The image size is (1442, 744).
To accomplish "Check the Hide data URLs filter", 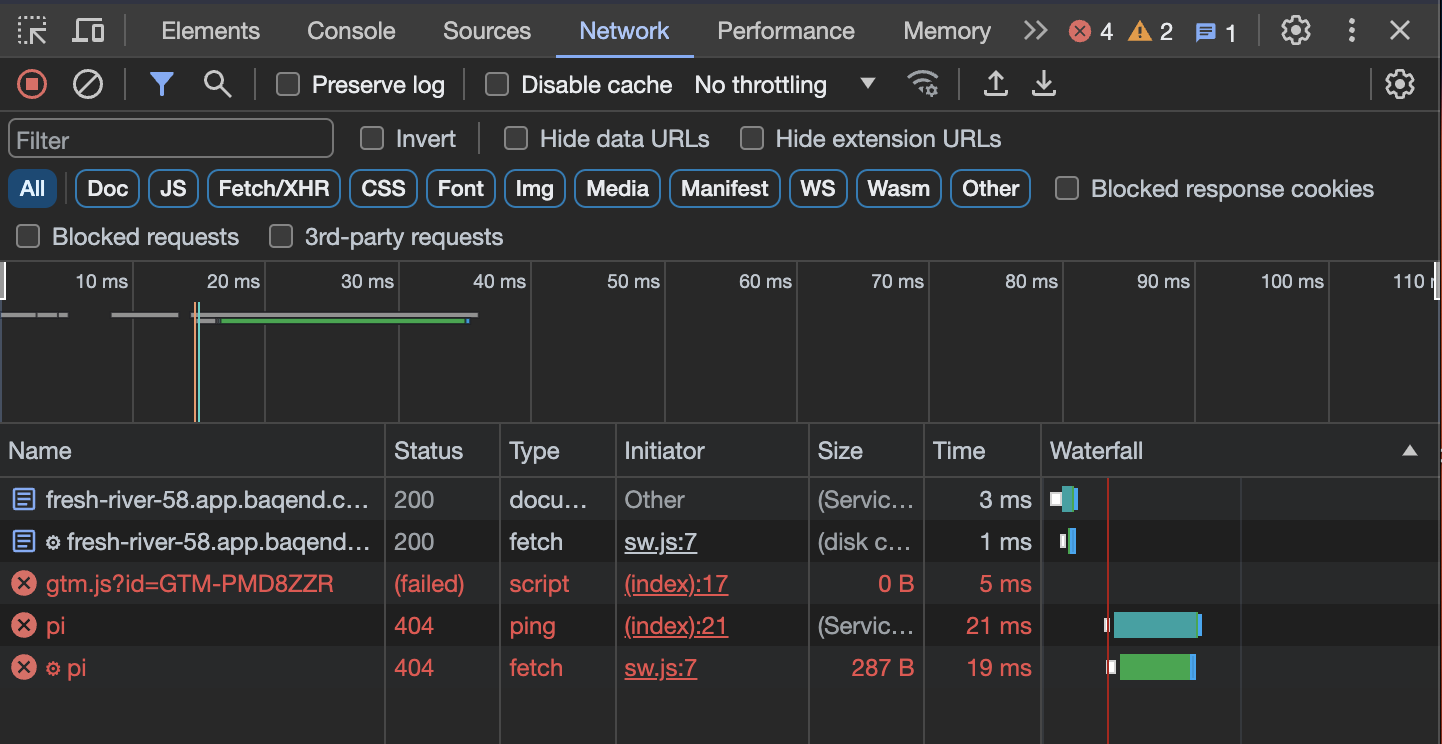I will (x=516, y=138).
